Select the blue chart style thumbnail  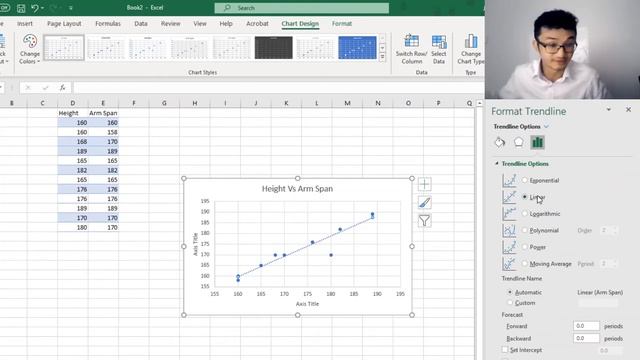tap(357, 48)
